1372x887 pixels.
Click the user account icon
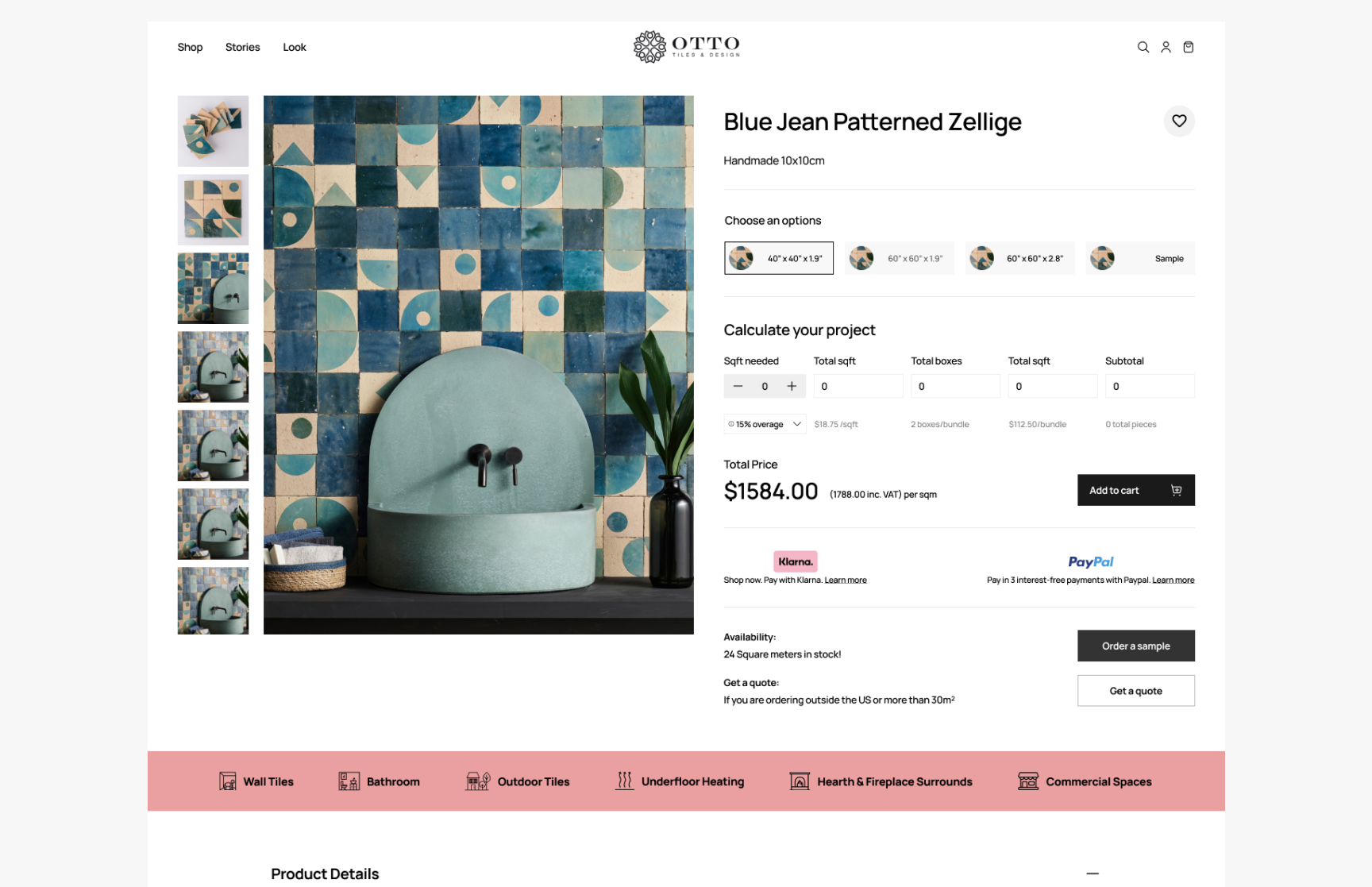1166,48
